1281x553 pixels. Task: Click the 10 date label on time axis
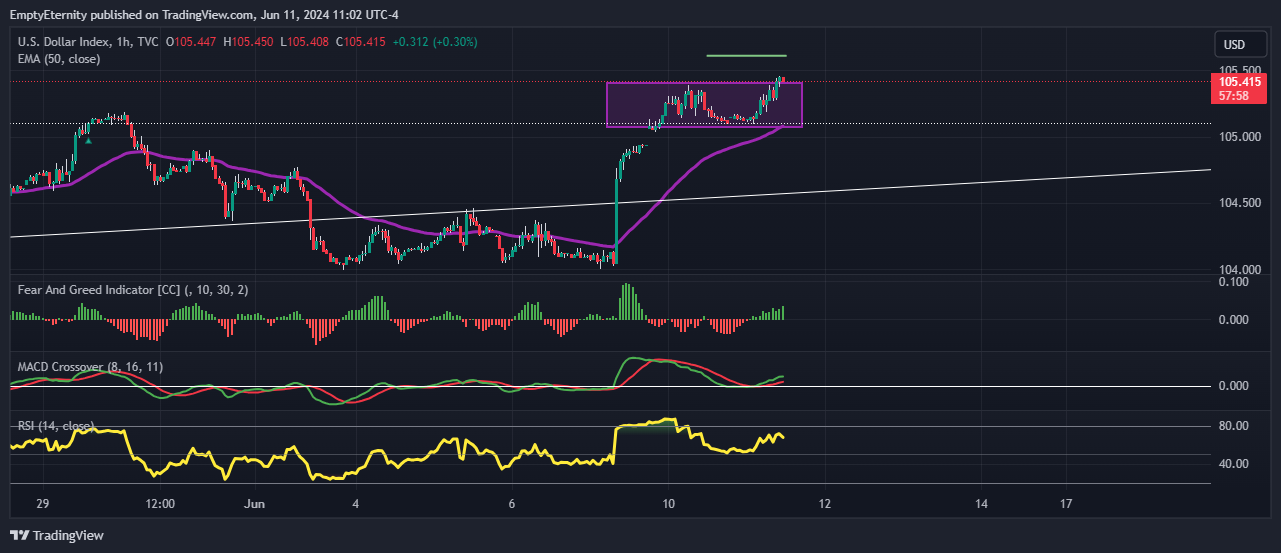click(668, 503)
